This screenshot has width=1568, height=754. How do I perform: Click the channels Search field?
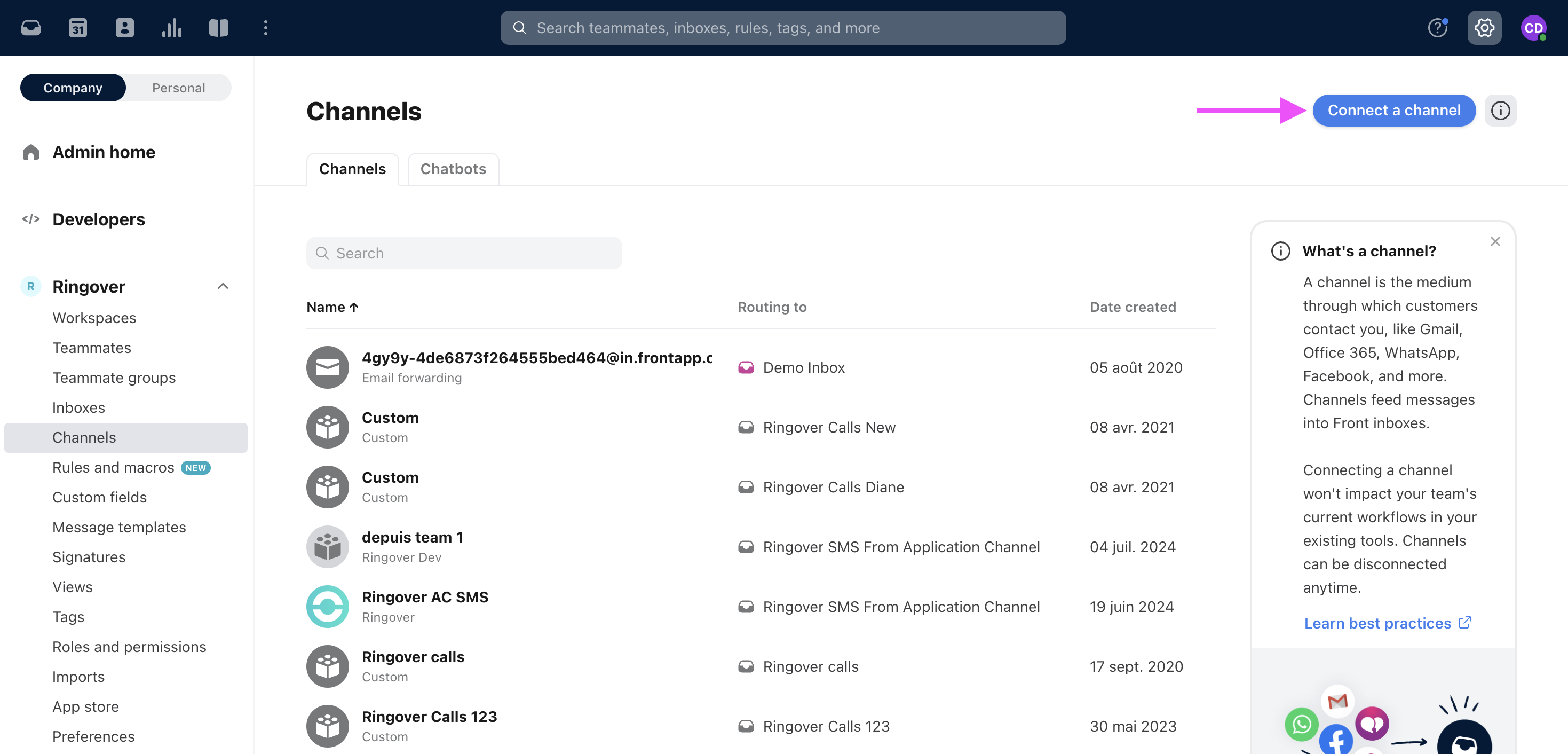point(464,253)
